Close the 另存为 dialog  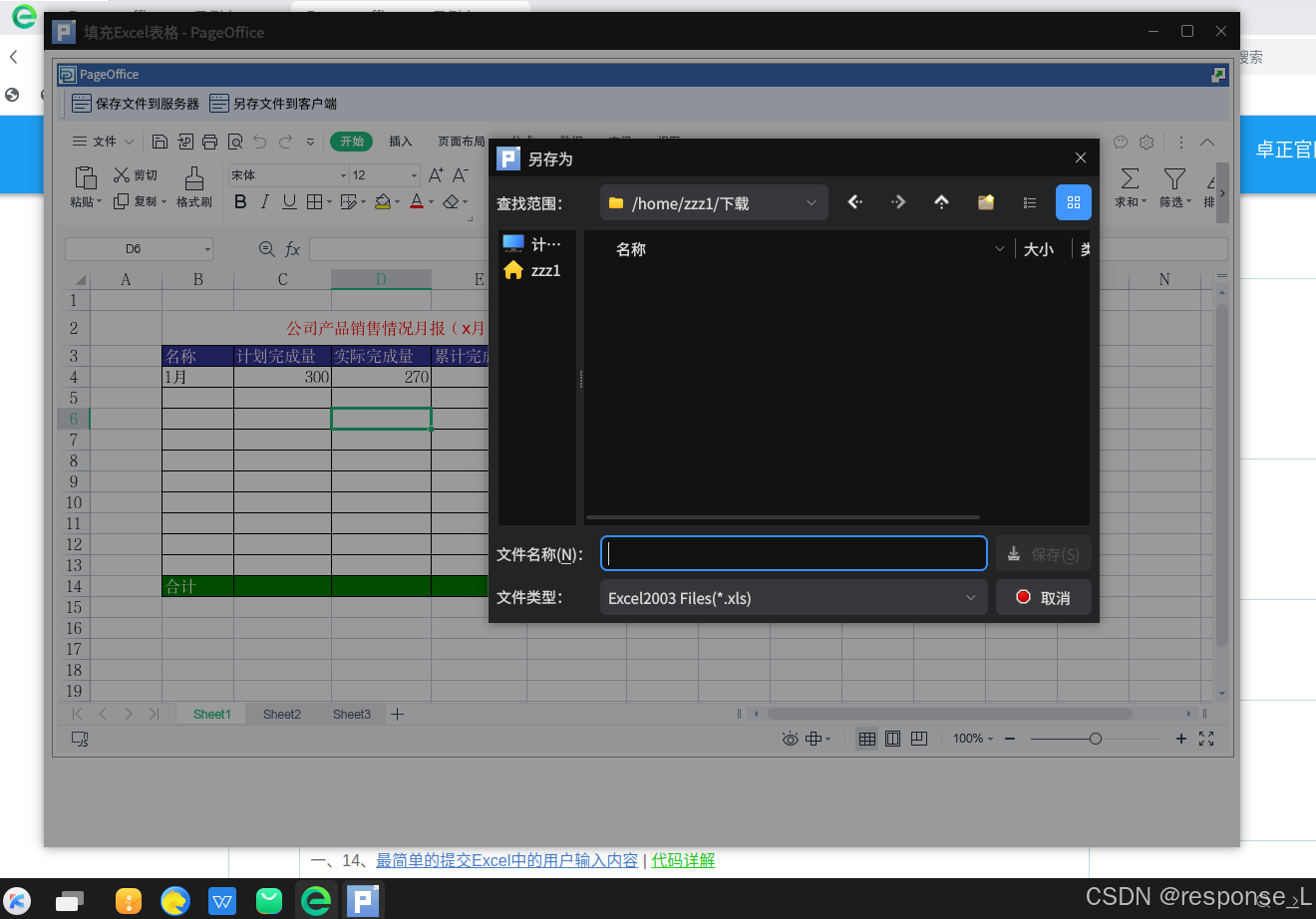point(1081,158)
